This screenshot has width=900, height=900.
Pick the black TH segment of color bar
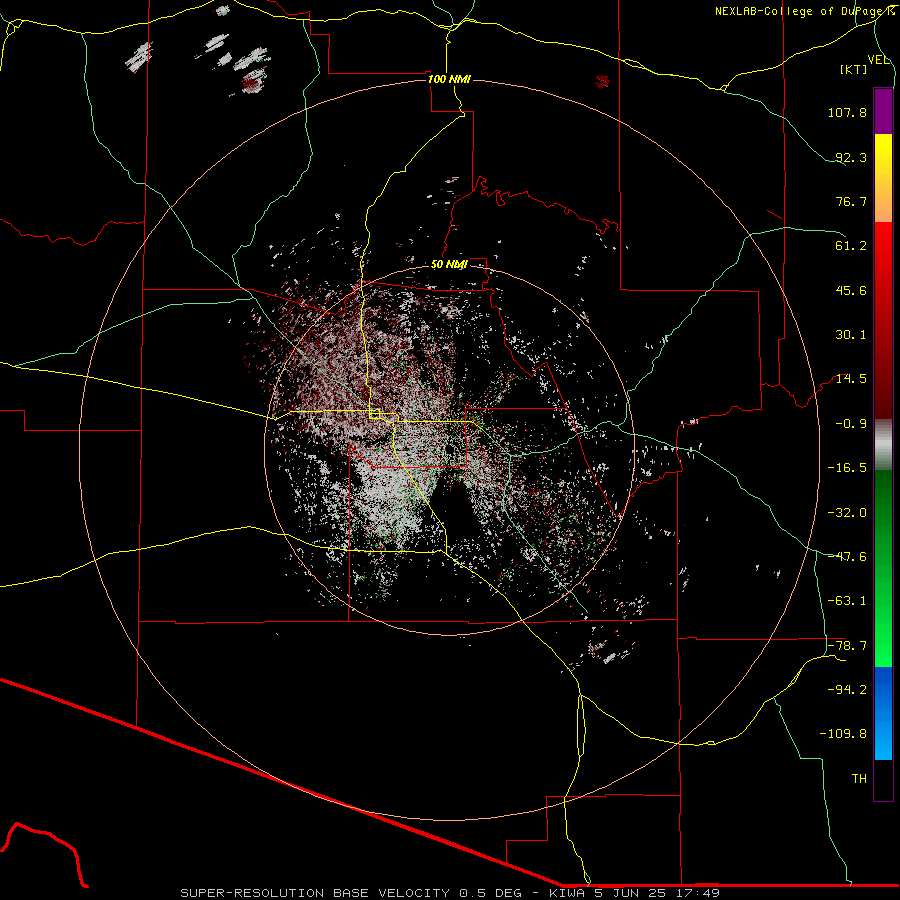(x=883, y=779)
